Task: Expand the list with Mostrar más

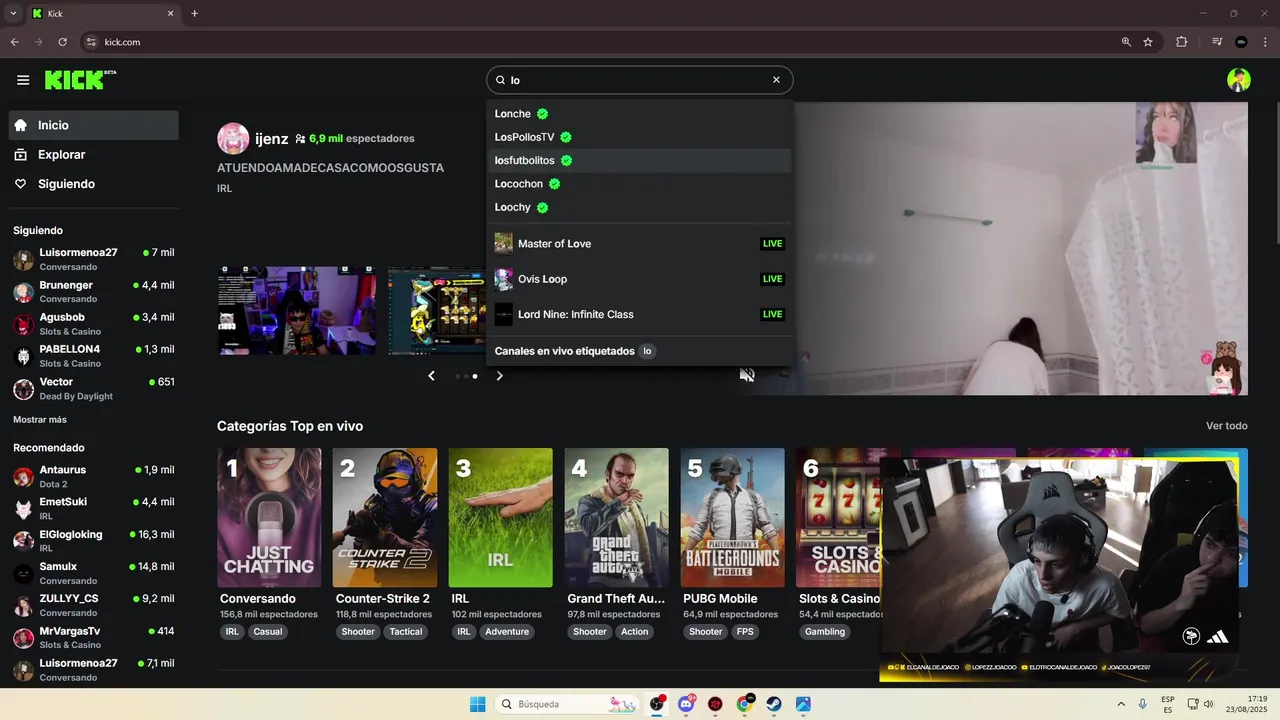Action: tap(40, 420)
